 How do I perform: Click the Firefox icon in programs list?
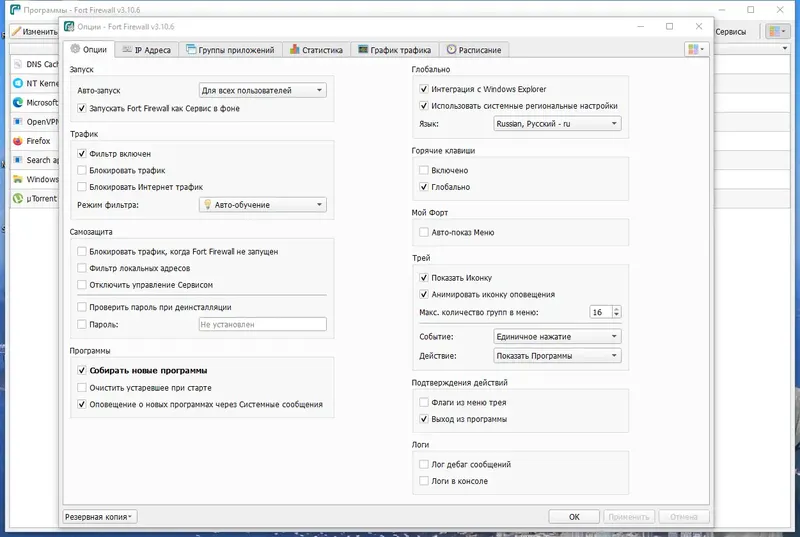18,141
